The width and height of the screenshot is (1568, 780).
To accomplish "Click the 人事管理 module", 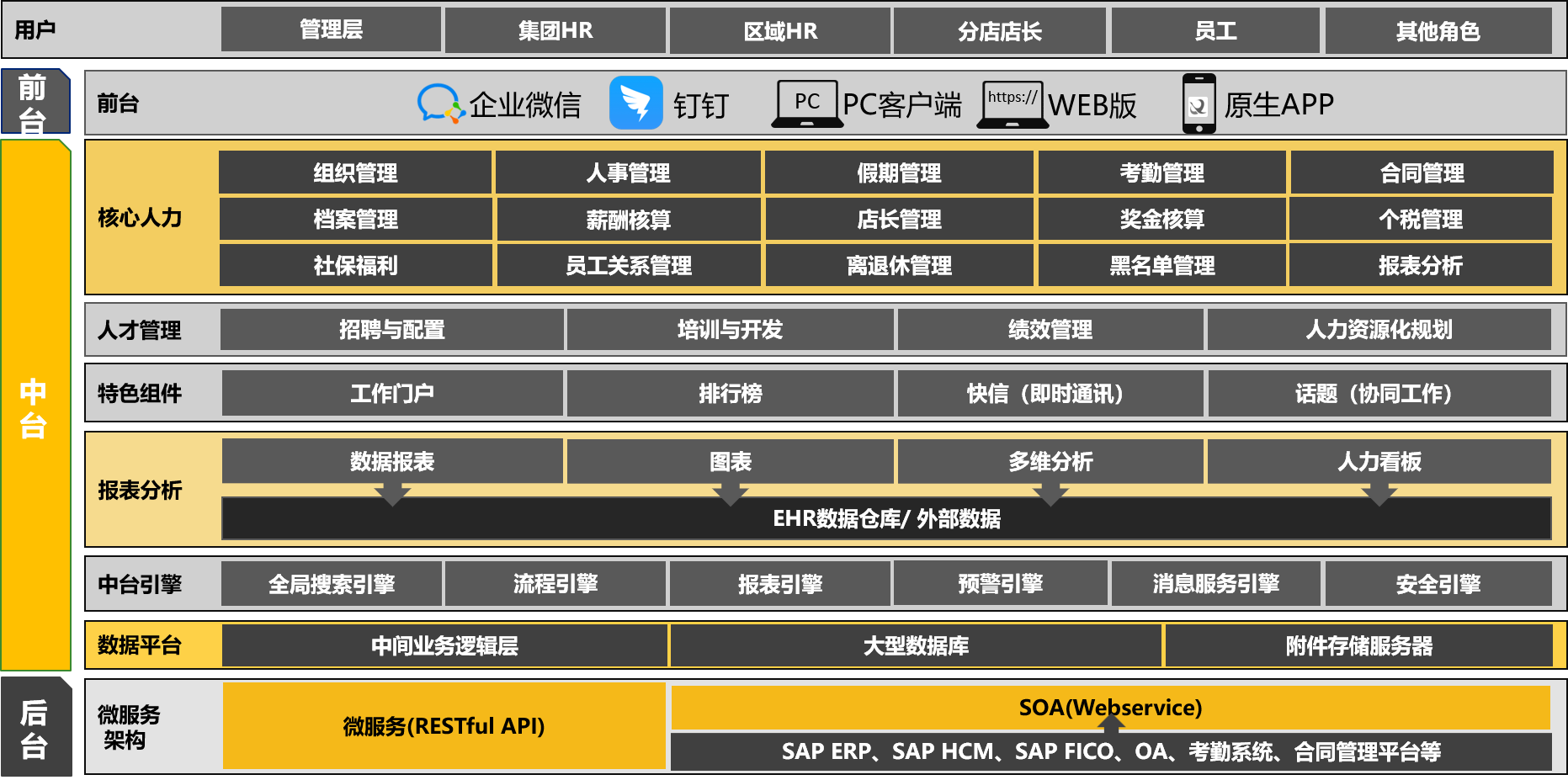I will tap(628, 172).
